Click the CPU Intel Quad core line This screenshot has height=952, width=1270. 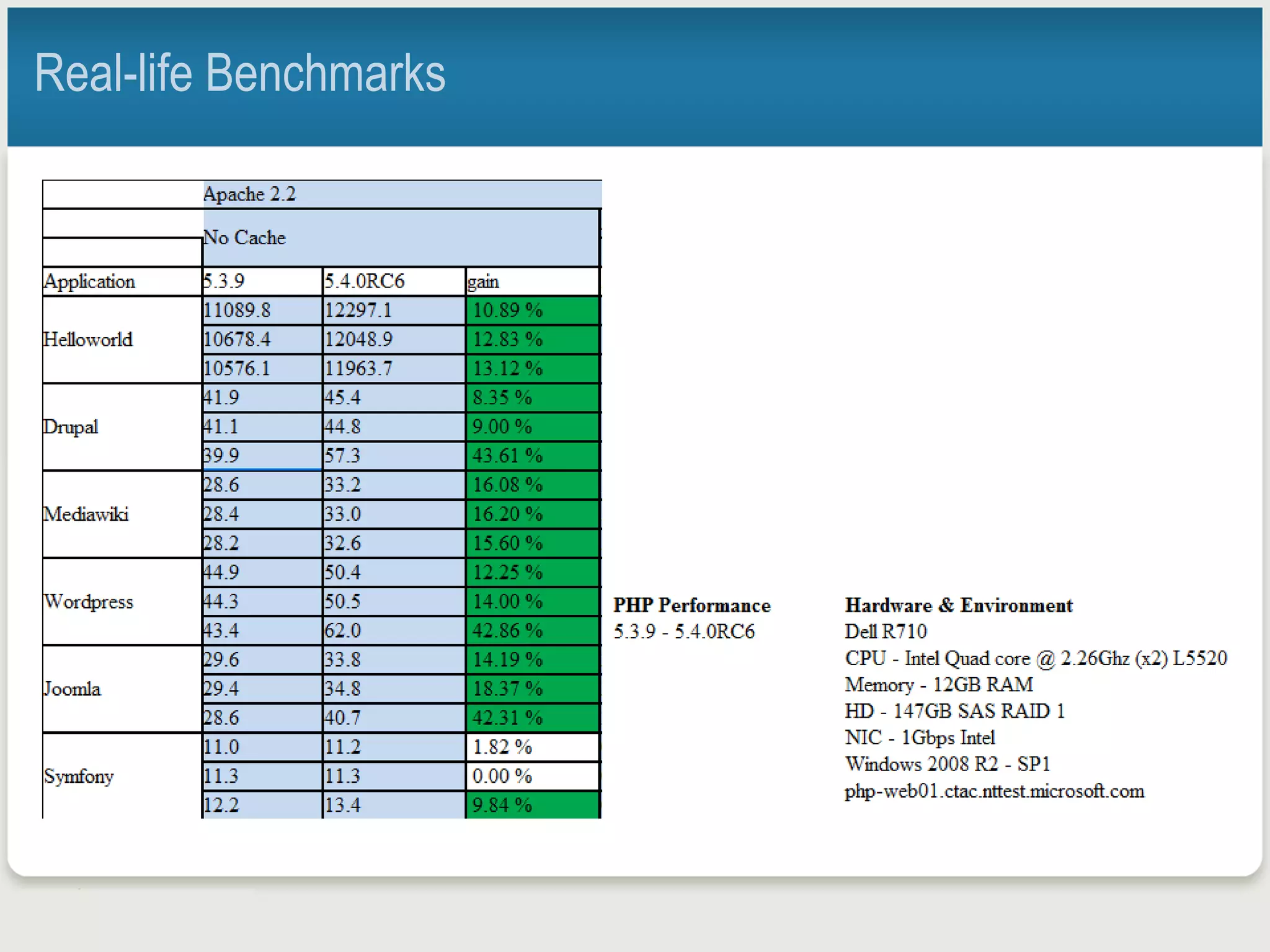pyautogui.click(x=1036, y=658)
